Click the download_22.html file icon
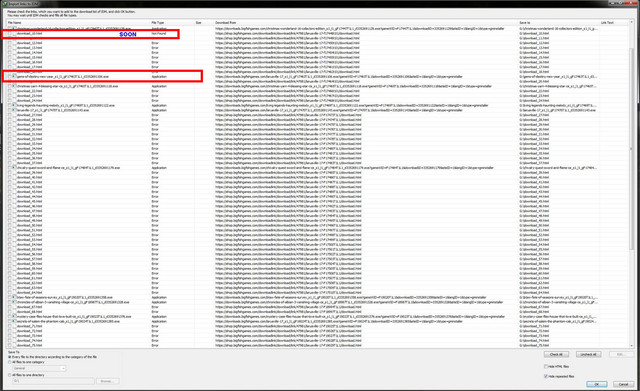640x391 pixels. click(x=14, y=91)
